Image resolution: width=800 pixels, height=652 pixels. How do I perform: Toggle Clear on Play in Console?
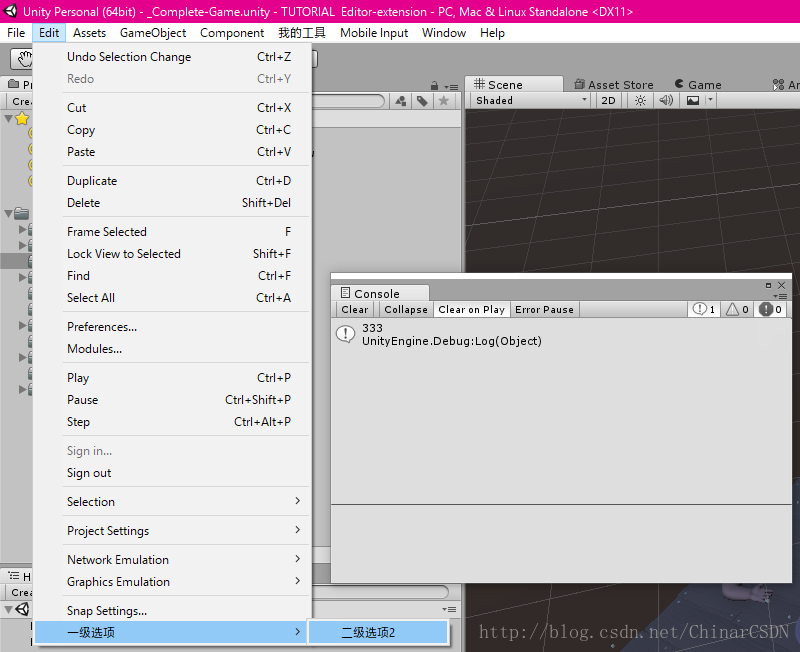pyautogui.click(x=471, y=310)
